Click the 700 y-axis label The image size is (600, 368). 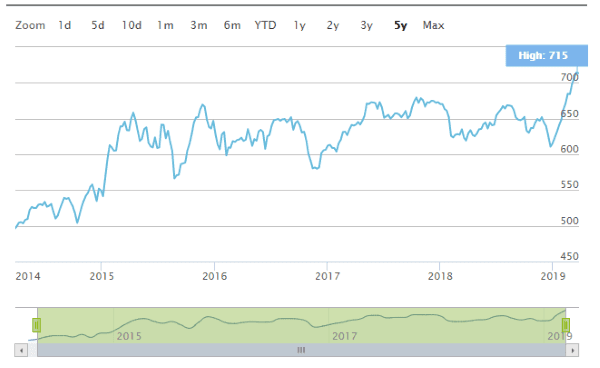click(569, 78)
